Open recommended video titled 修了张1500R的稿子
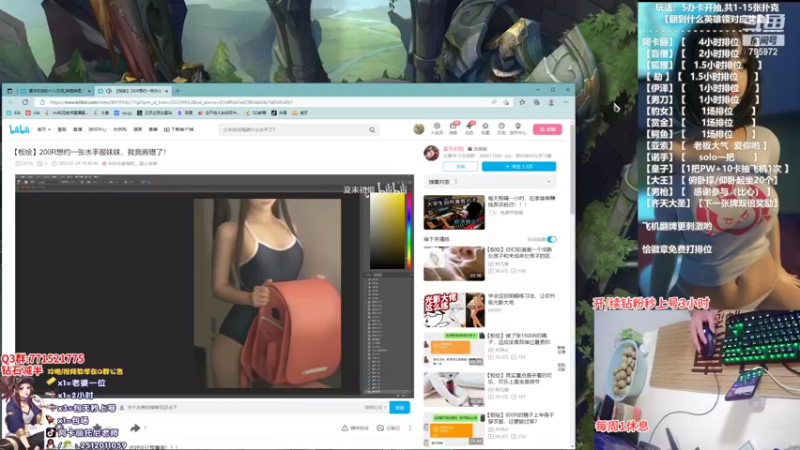 point(519,339)
